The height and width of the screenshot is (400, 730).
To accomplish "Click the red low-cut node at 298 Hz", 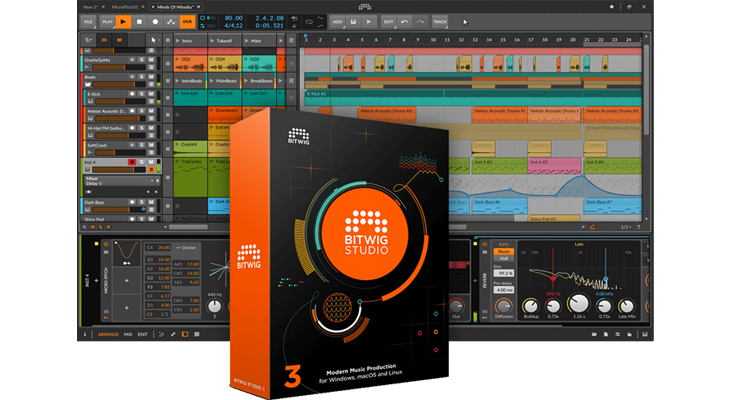I will pos(553,278).
